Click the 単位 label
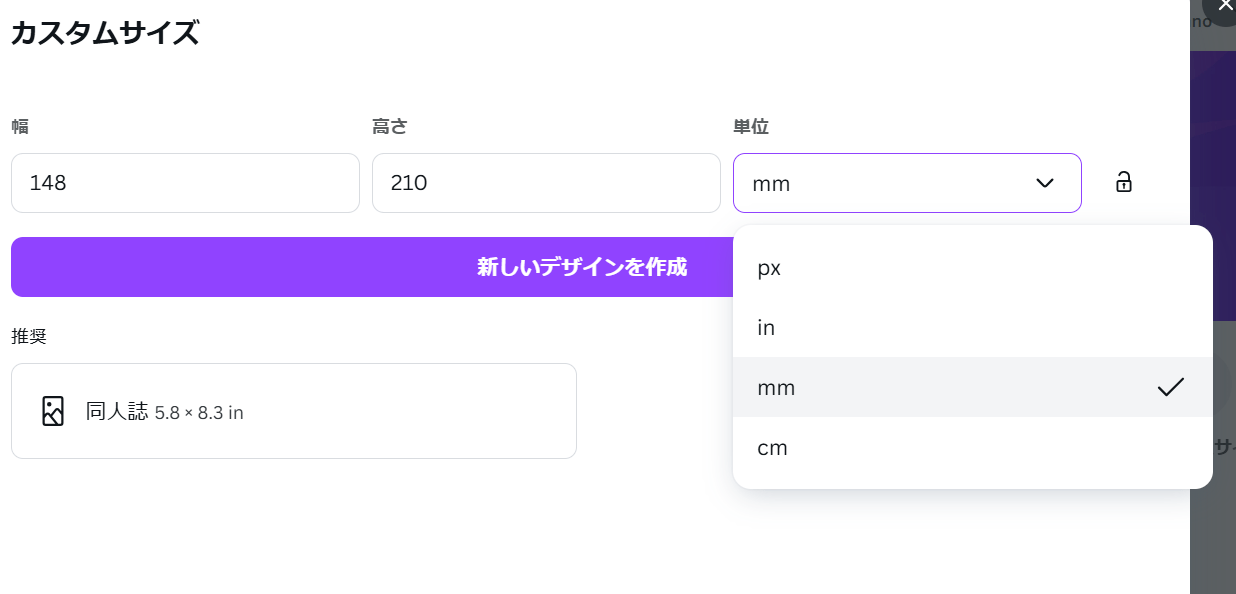Image resolution: width=1236 pixels, height=594 pixels. click(751, 127)
